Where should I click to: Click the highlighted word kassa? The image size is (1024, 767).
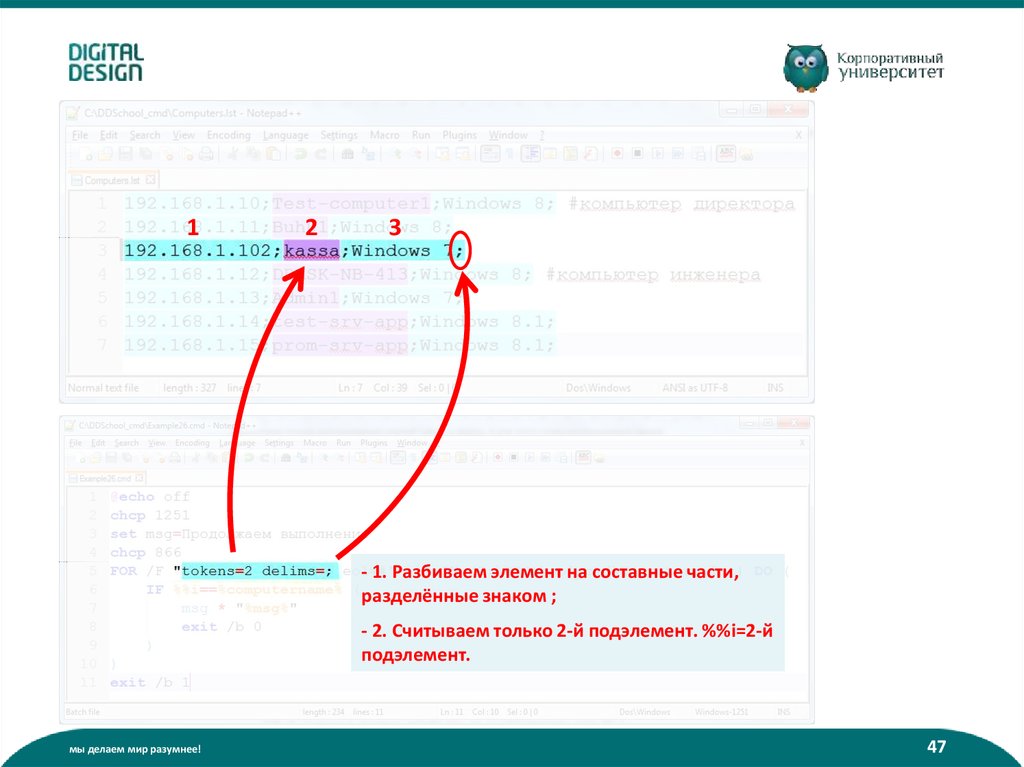click(x=312, y=250)
